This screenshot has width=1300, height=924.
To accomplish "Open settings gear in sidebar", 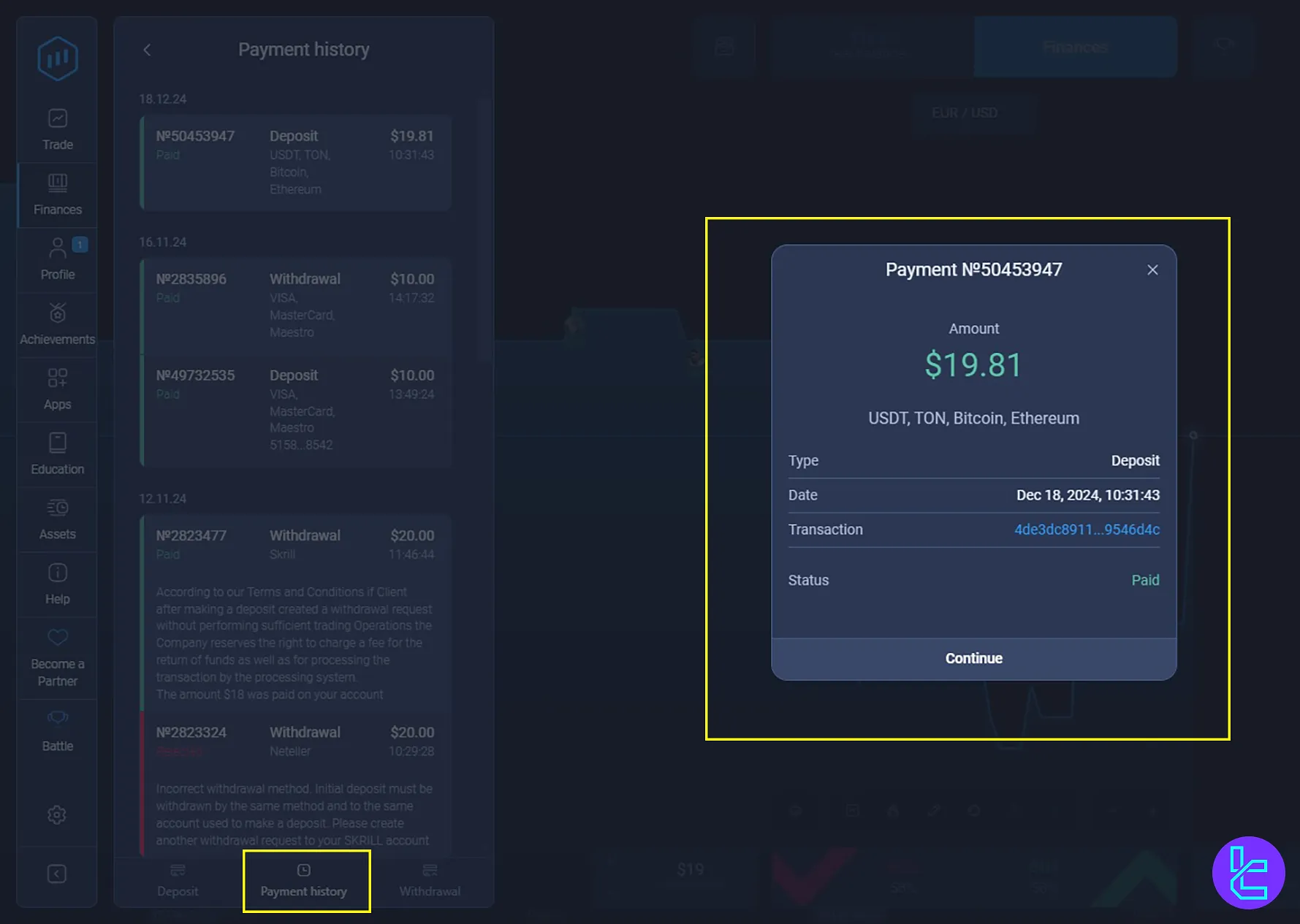I will [x=57, y=814].
